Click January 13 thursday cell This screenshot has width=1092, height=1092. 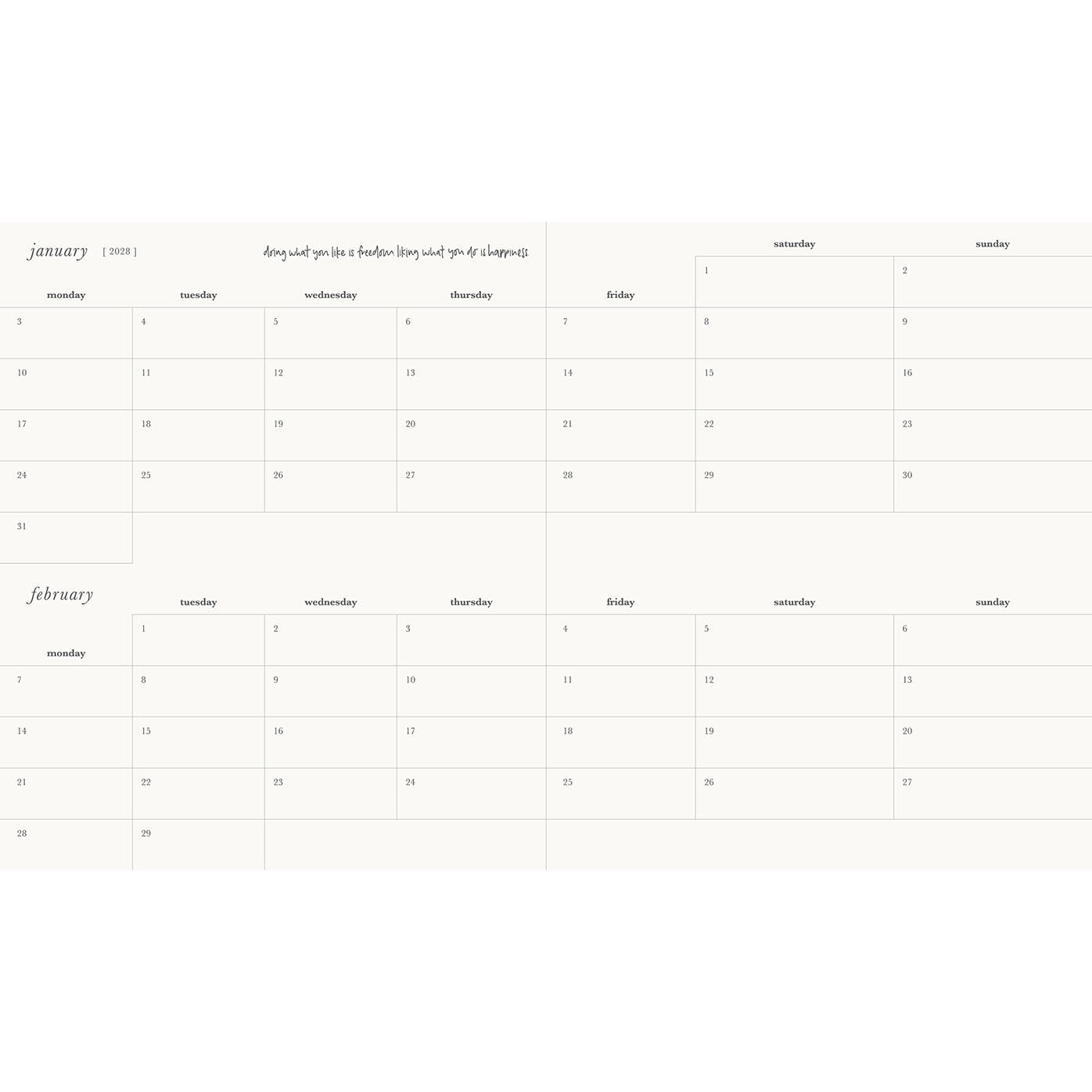pos(471,384)
